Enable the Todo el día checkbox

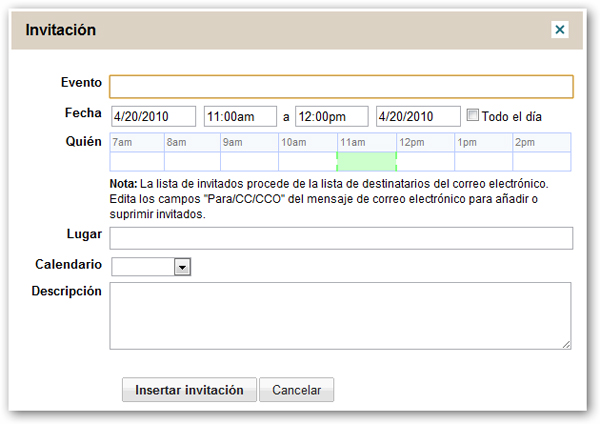click(473, 115)
